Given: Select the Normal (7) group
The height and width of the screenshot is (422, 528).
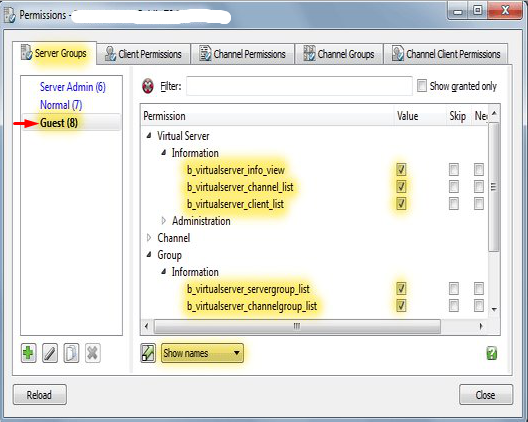Looking at the screenshot, I should point(61,105).
